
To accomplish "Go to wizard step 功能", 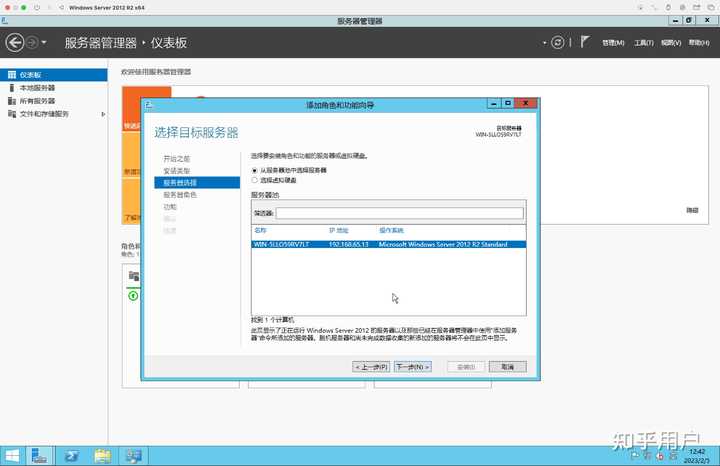I will point(170,207).
